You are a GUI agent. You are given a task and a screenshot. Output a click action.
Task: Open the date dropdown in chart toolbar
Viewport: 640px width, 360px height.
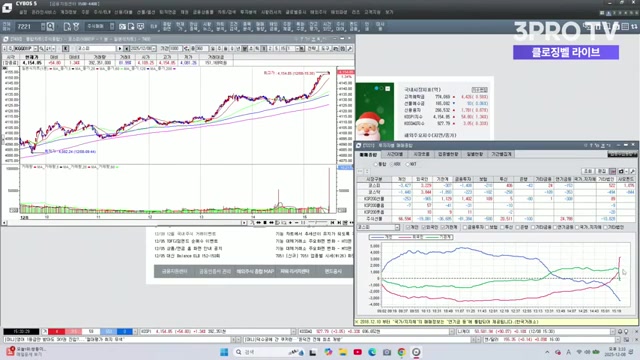(x=153, y=49)
